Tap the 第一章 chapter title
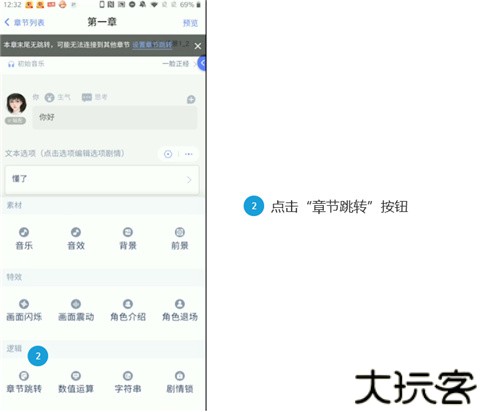Screen dimensions: 480x412 point(102,22)
